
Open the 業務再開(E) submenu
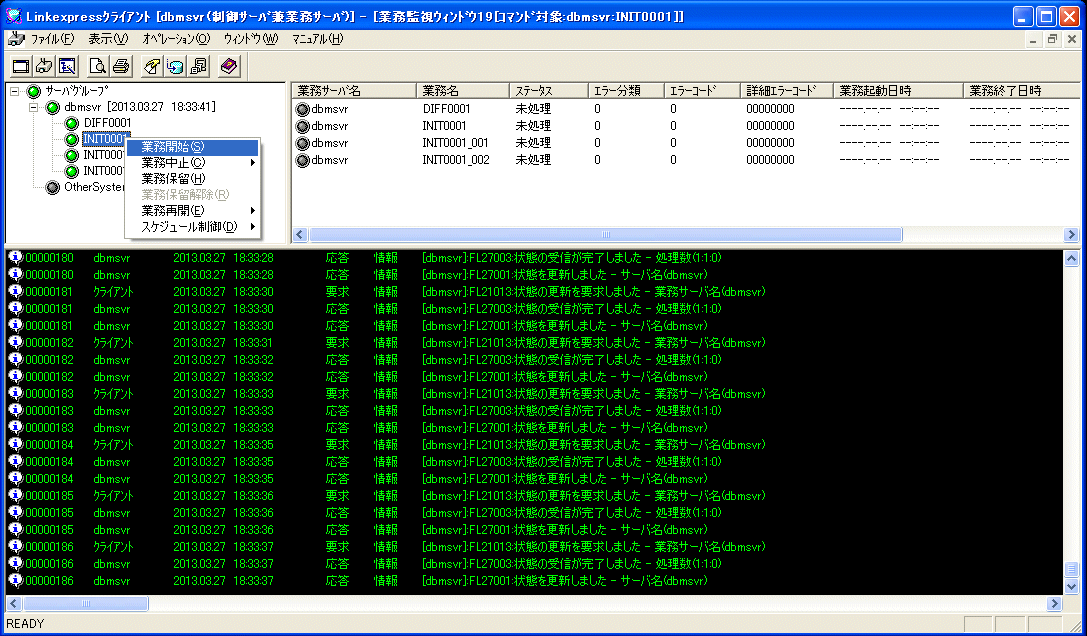[x=192, y=211]
